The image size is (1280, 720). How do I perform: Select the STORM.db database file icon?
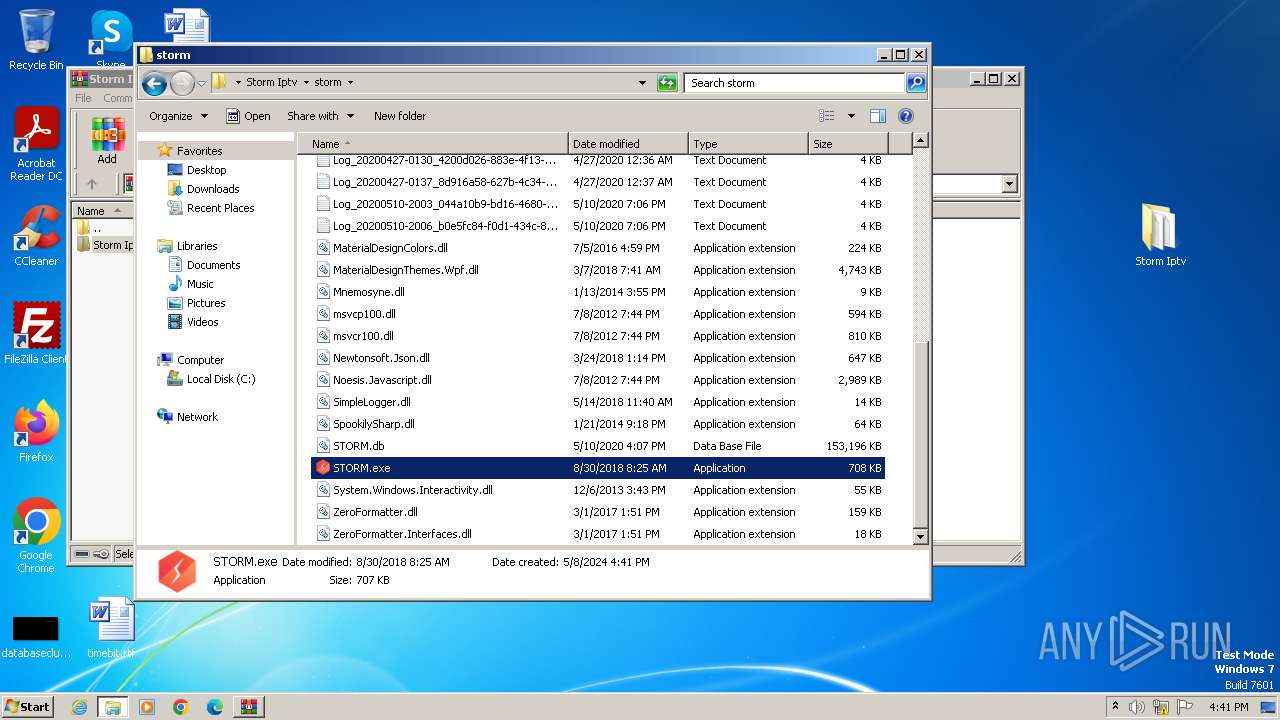[x=323, y=446]
